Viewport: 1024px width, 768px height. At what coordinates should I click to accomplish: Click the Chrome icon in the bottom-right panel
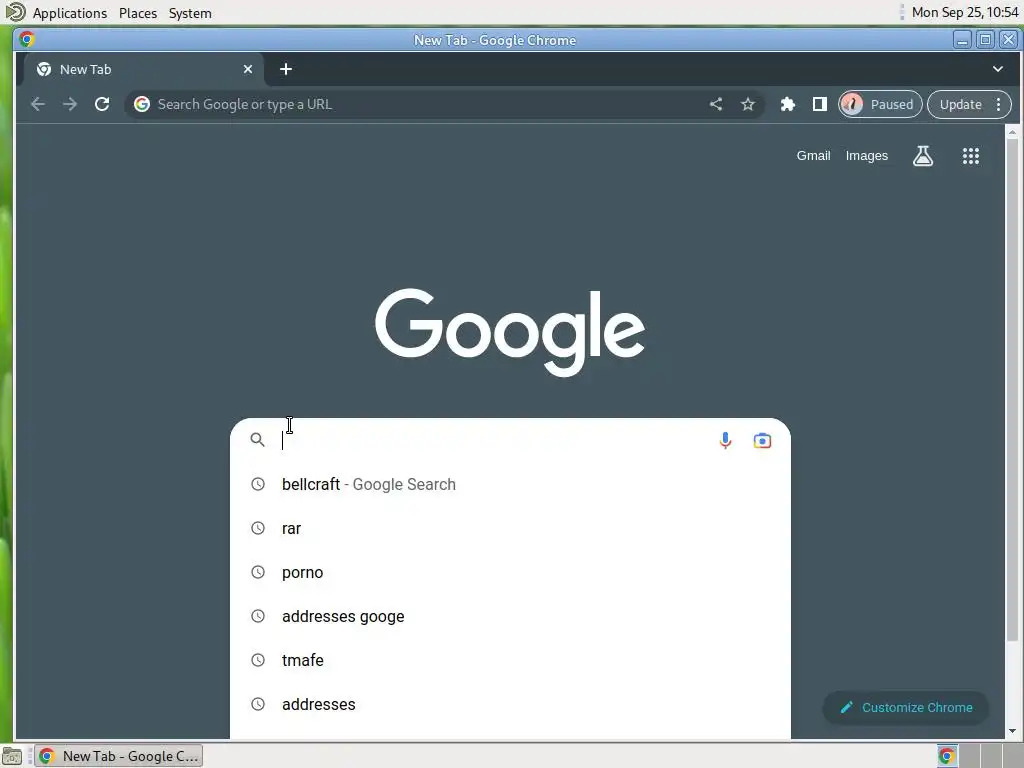pyautogui.click(x=947, y=756)
